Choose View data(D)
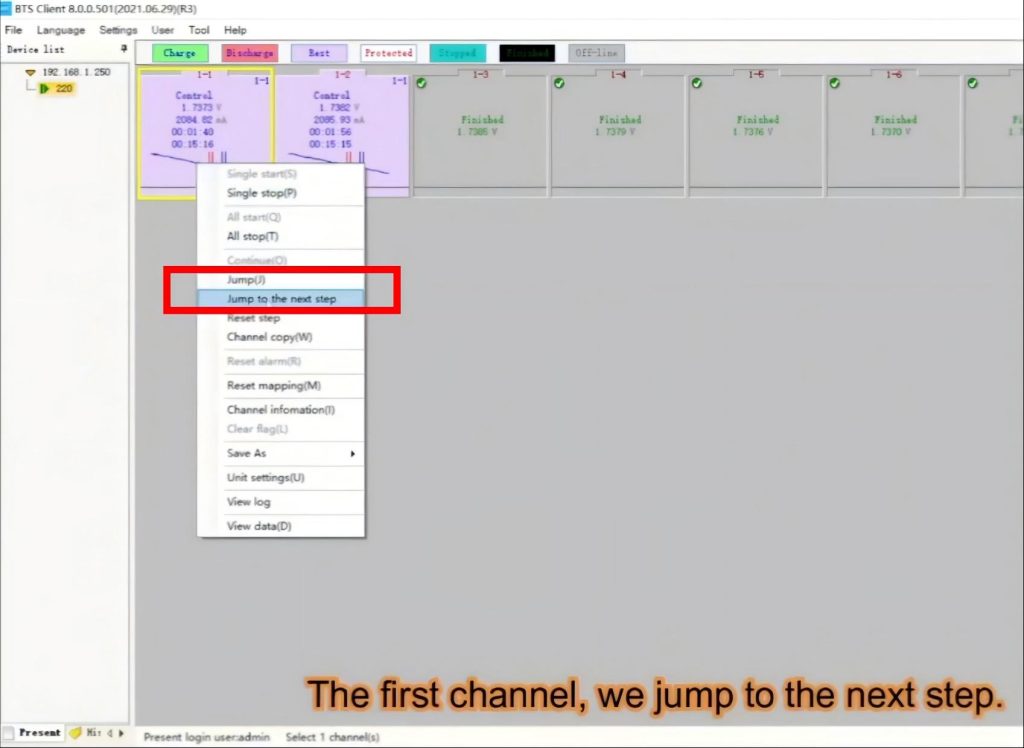Image resolution: width=1024 pixels, height=748 pixels. [281, 526]
